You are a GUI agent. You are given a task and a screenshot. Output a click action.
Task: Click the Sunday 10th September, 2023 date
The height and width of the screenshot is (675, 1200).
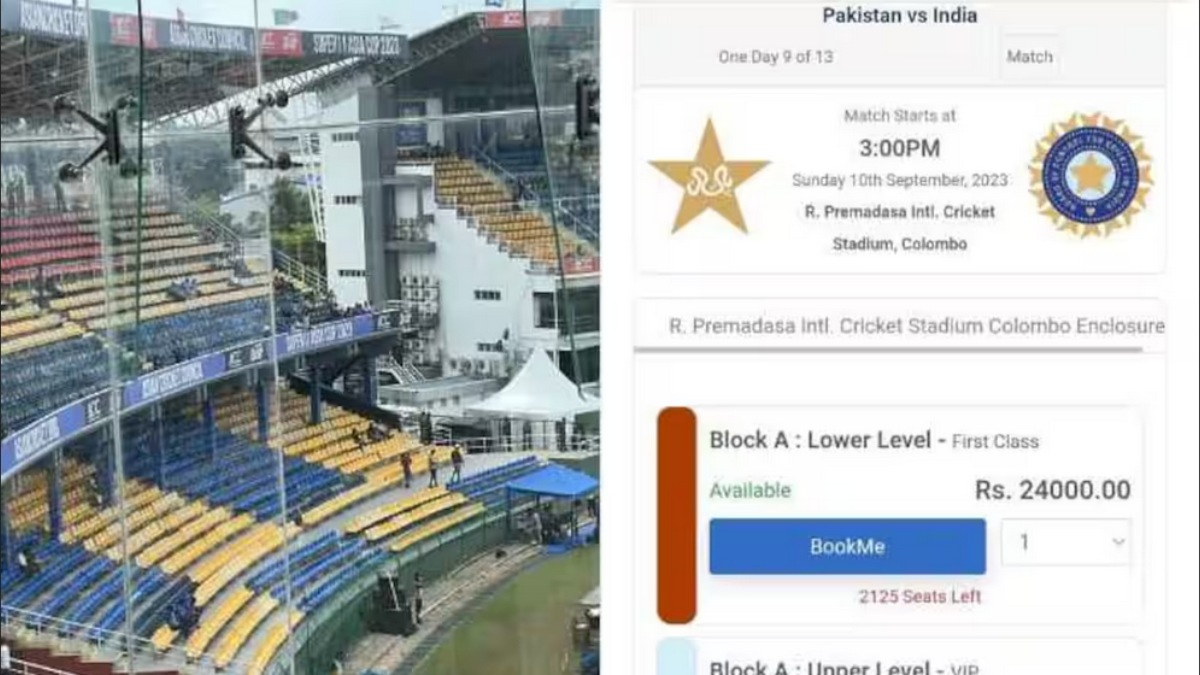pos(899,181)
